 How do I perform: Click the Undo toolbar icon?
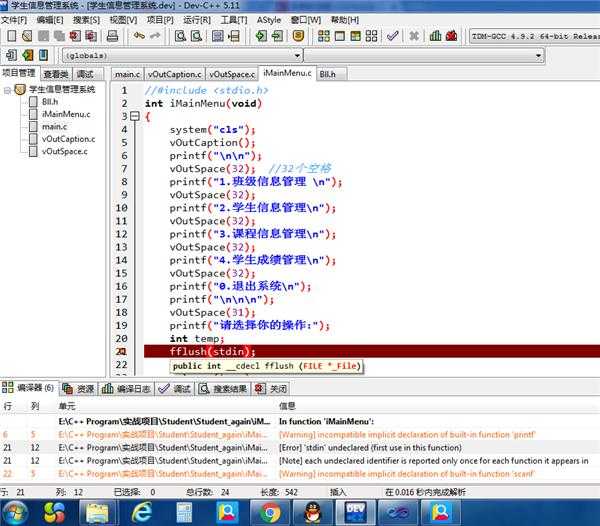(139, 36)
